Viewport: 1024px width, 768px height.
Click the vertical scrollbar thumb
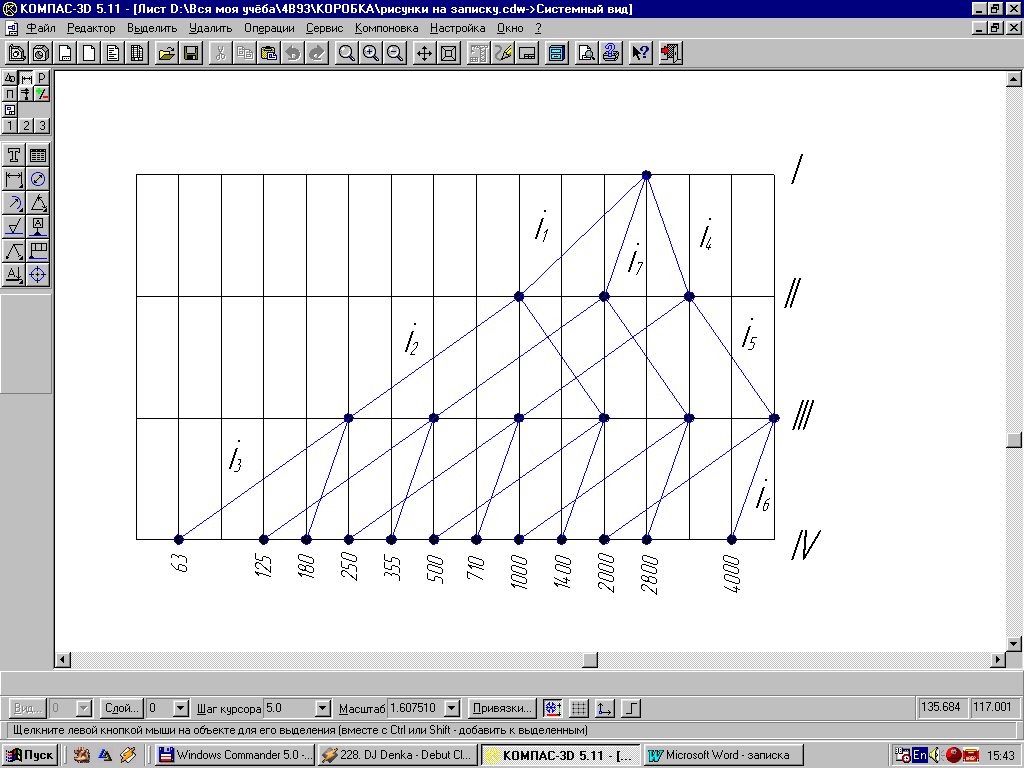[1014, 440]
